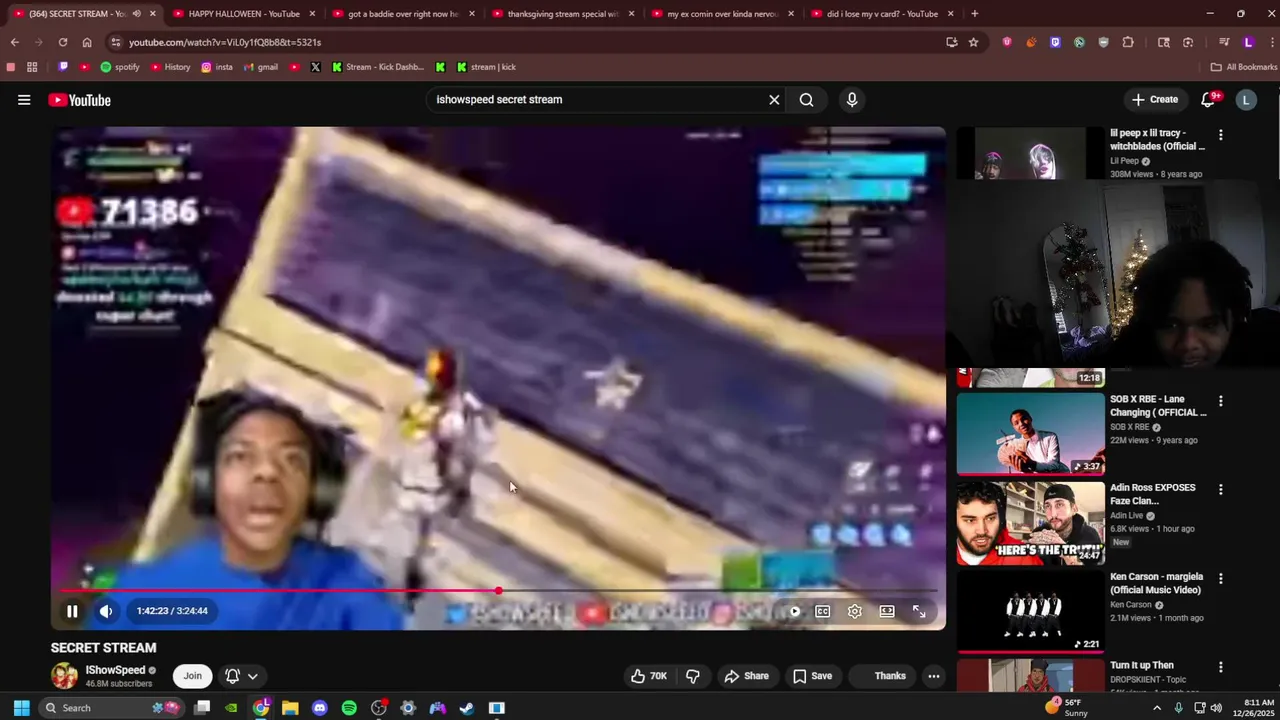
Task: Open a new browser tab
Action: click(974, 14)
